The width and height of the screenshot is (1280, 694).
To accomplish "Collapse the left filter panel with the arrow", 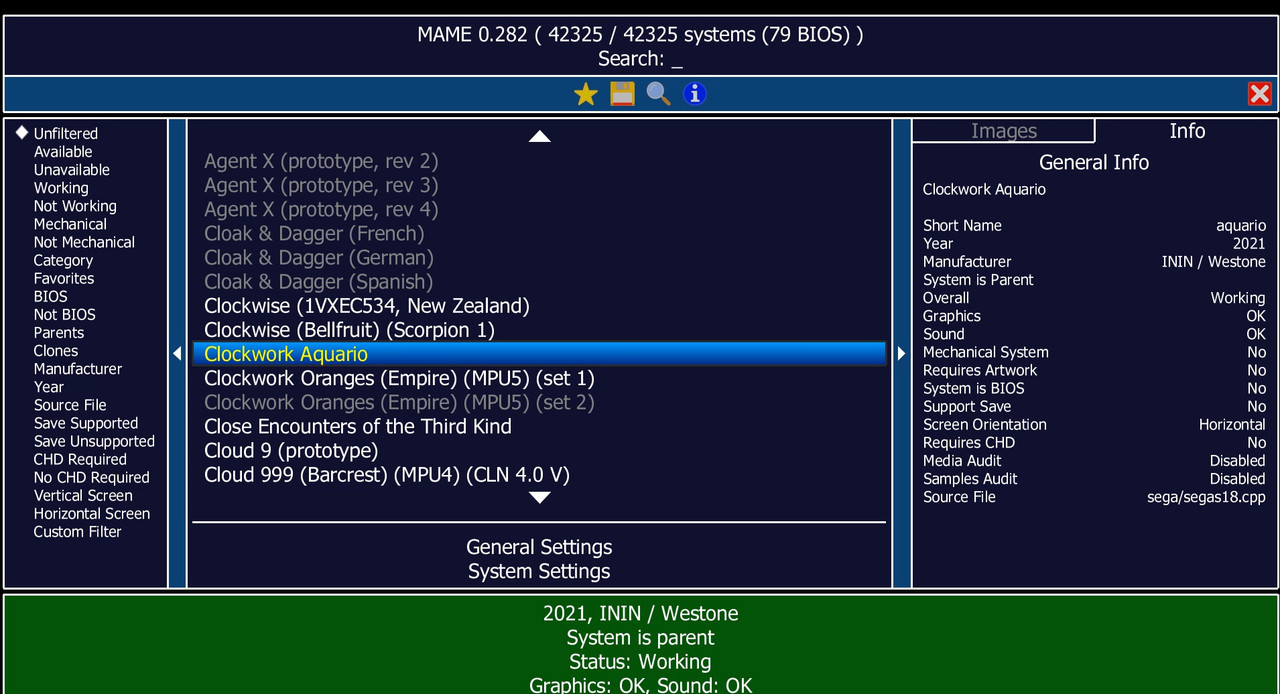I will pyautogui.click(x=177, y=353).
